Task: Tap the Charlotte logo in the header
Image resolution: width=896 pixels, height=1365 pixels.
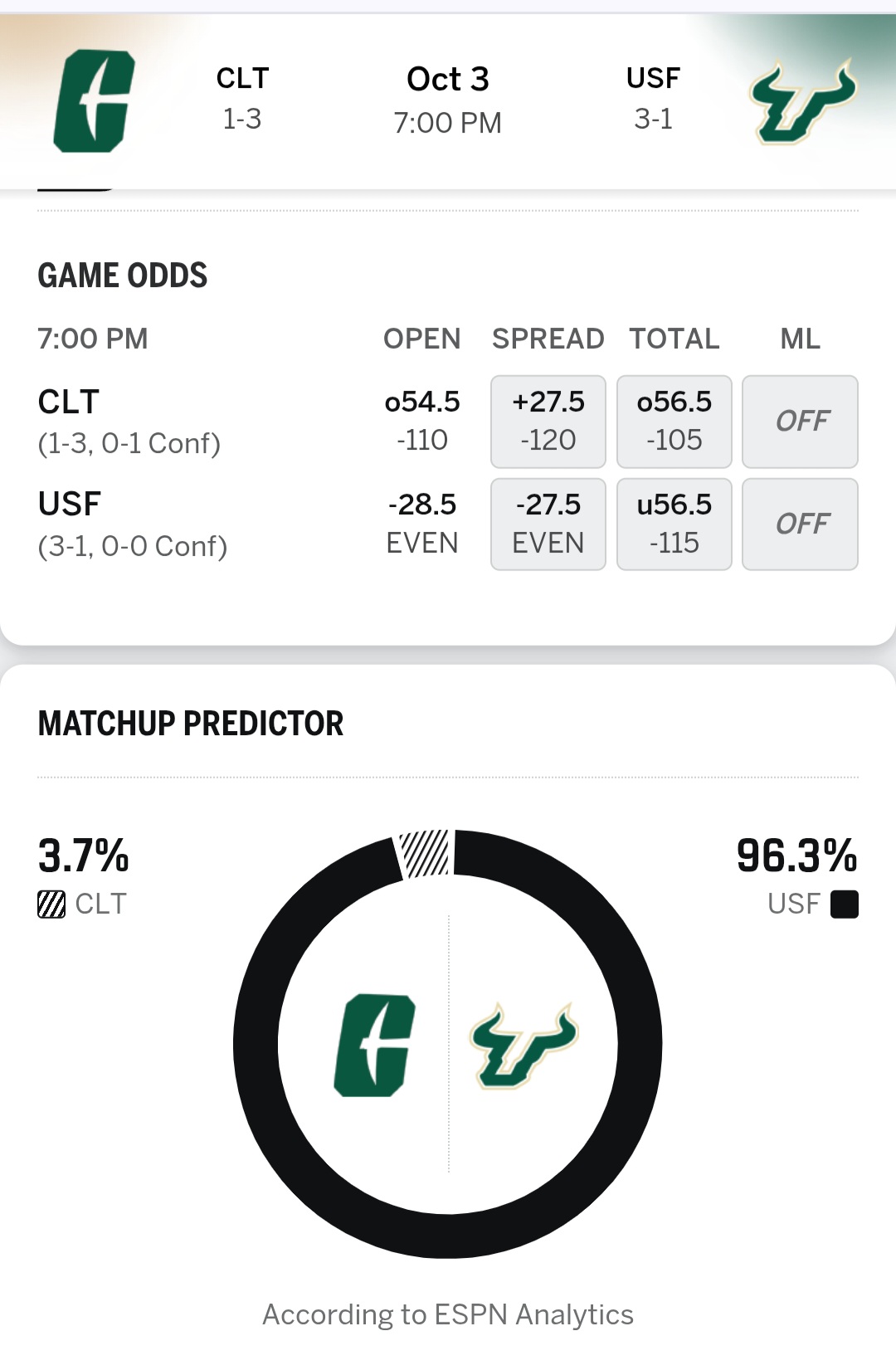Action: pyautogui.click(x=94, y=101)
